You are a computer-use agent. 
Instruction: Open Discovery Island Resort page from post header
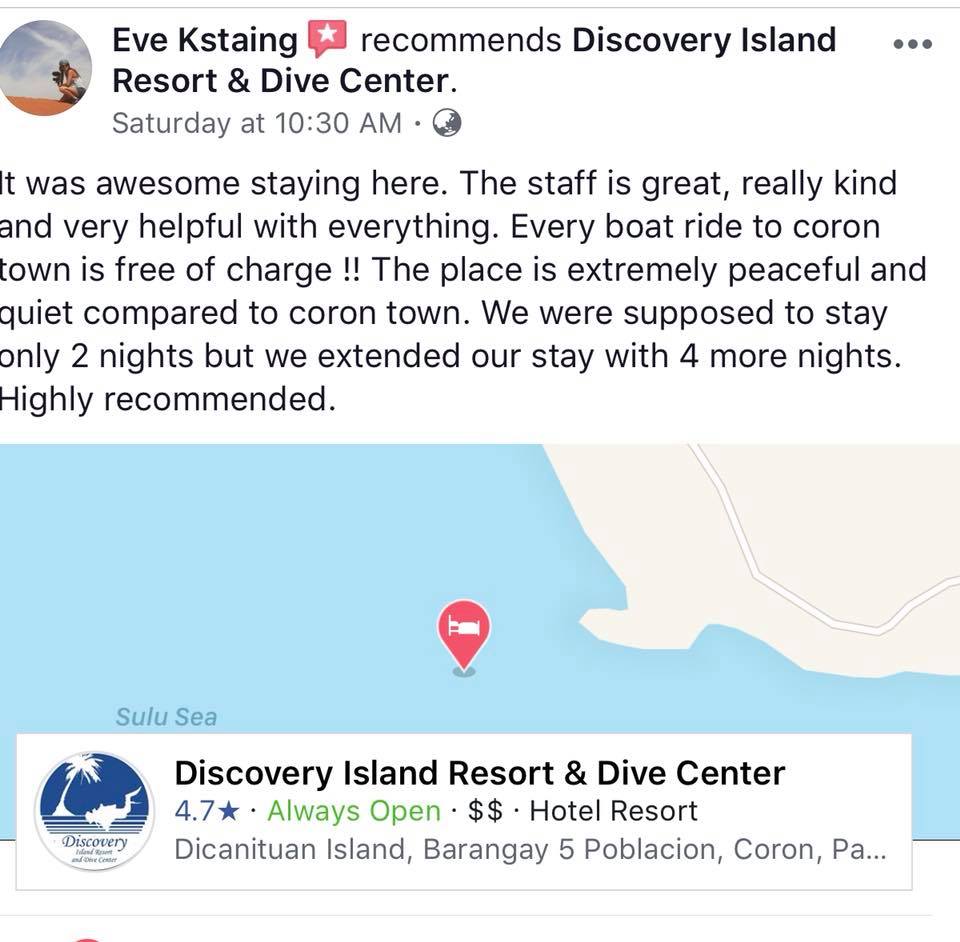click(474, 60)
